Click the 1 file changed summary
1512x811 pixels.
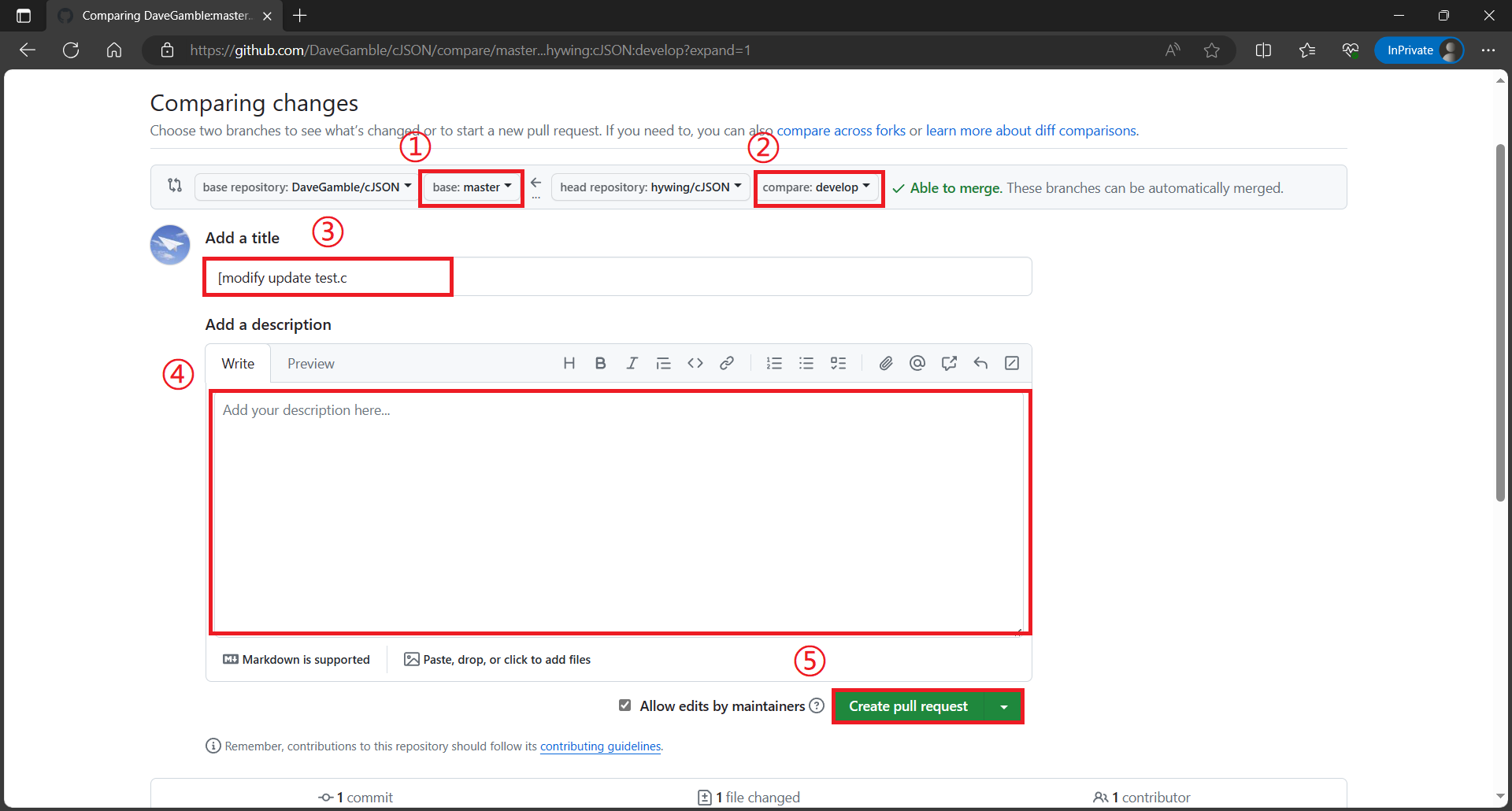point(749,798)
